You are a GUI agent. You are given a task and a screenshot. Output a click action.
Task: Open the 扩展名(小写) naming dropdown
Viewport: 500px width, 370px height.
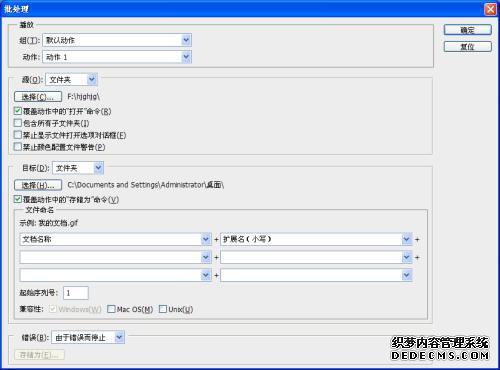pyautogui.click(x=316, y=239)
